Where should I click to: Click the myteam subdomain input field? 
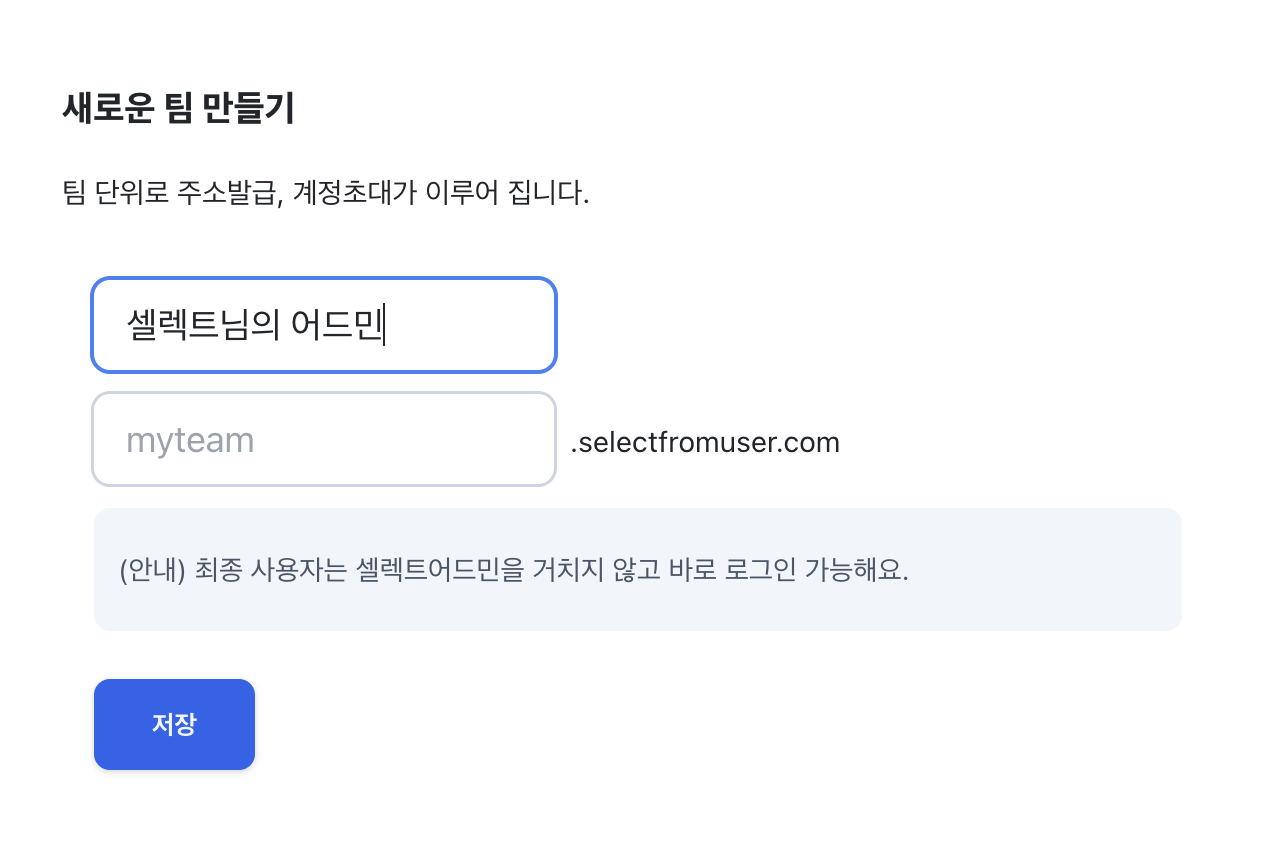[x=324, y=439]
